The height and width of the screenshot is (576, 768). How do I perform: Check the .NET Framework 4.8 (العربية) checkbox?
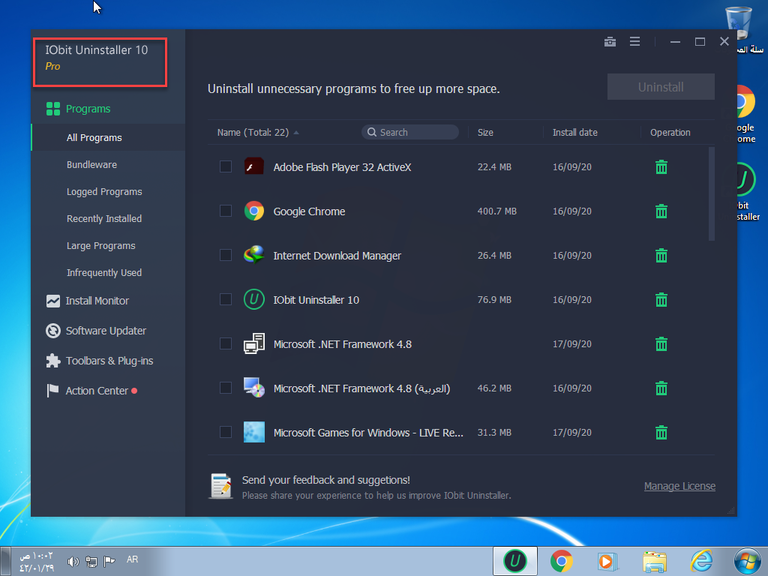(x=226, y=388)
